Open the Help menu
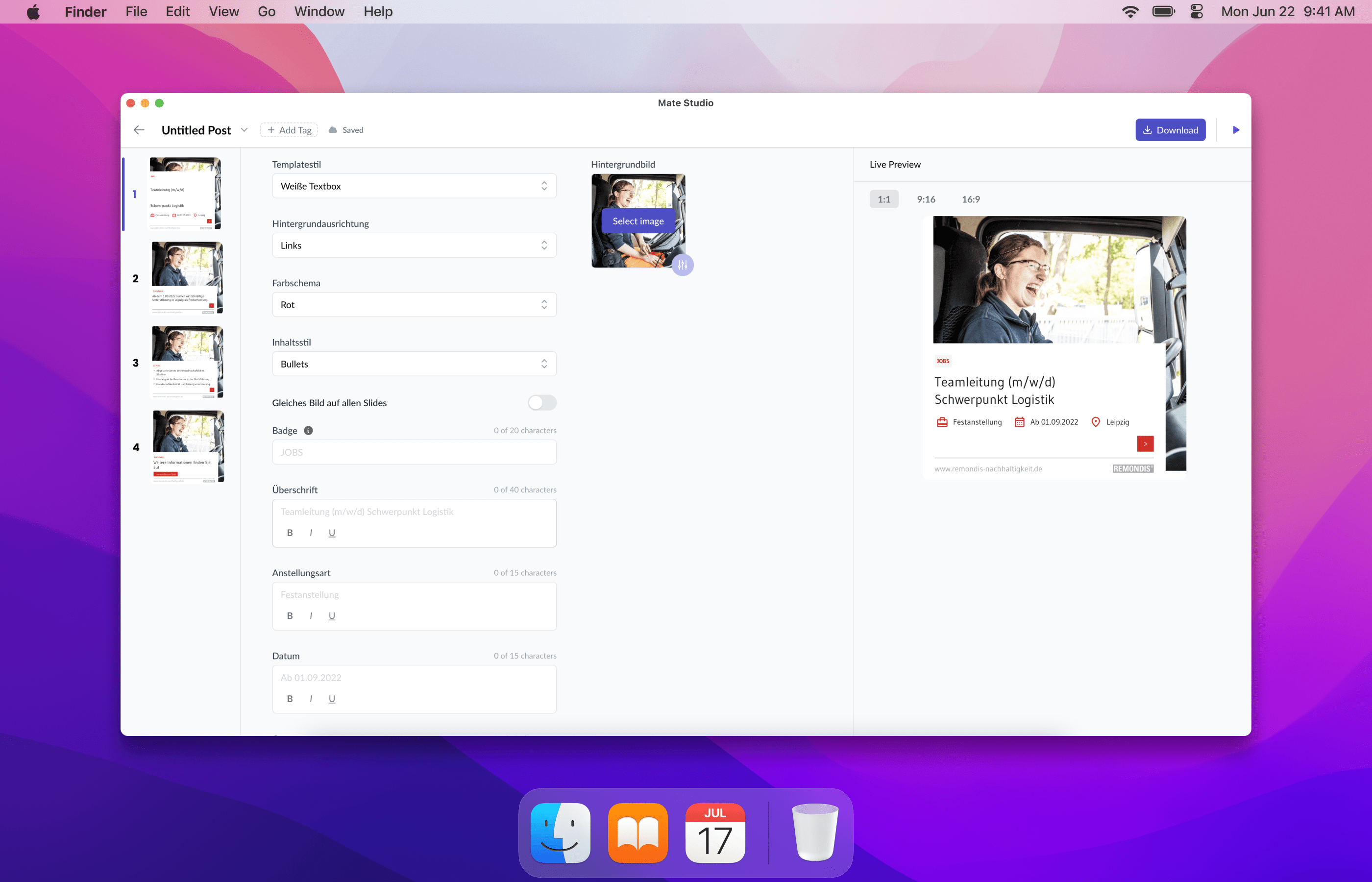The image size is (1372, 882). [378, 11]
